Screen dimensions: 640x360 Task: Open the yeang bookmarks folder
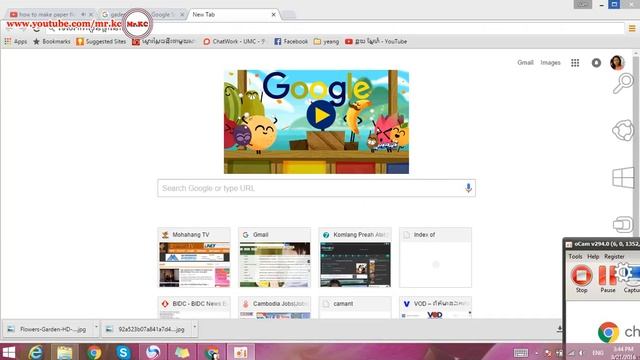coord(326,41)
